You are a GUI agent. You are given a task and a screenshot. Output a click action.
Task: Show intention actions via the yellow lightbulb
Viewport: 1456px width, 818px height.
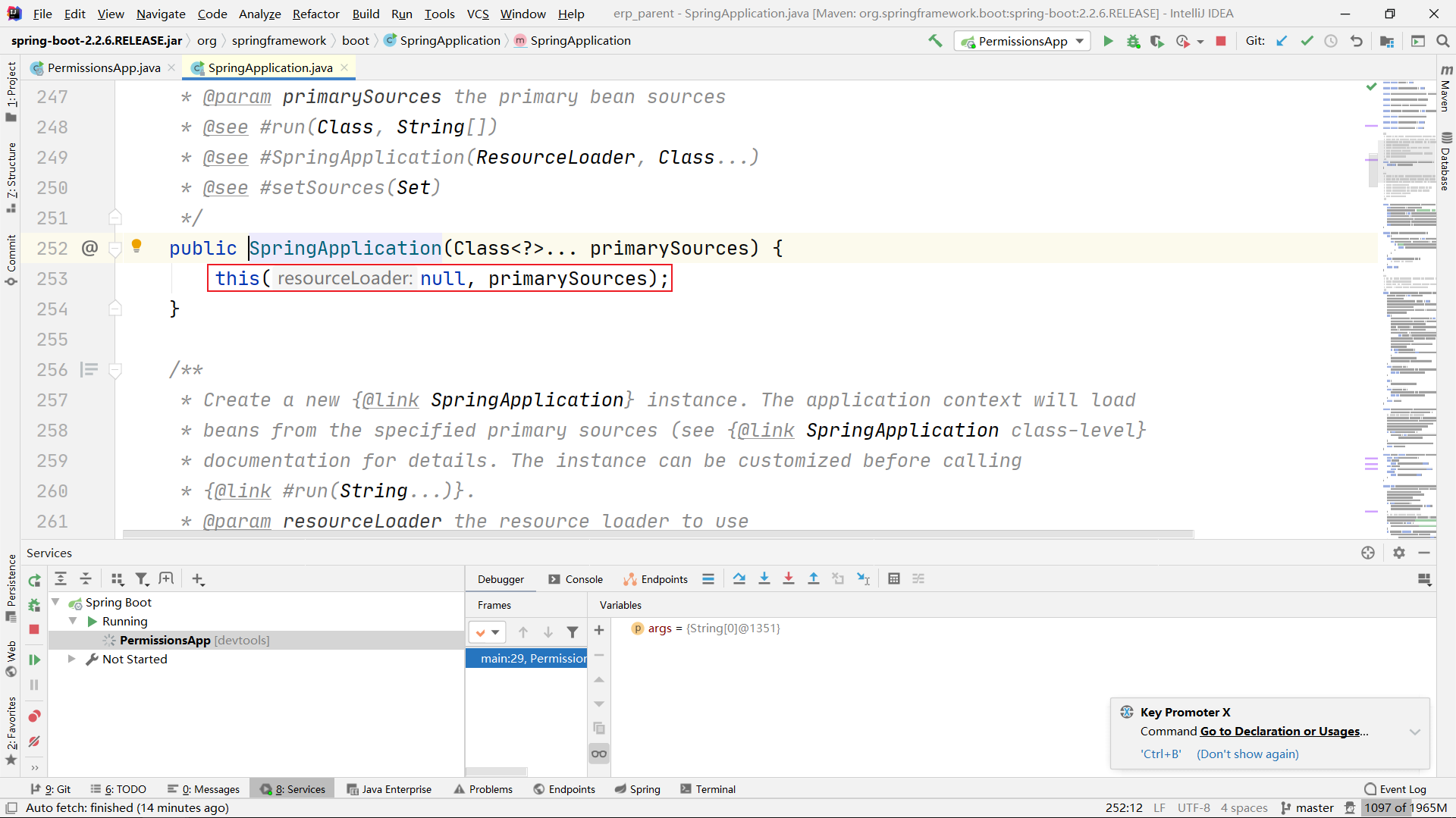click(x=136, y=246)
